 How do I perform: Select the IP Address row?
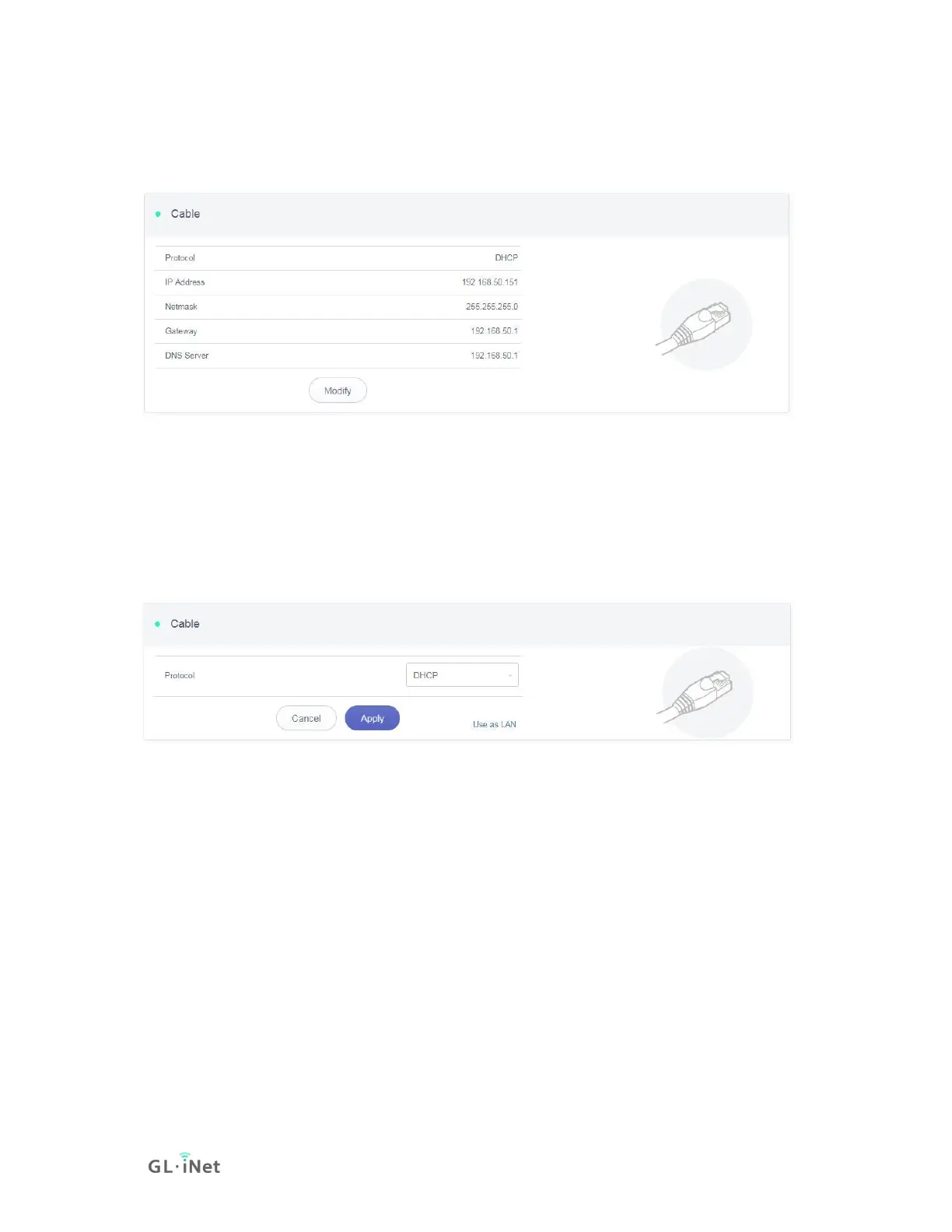338,282
